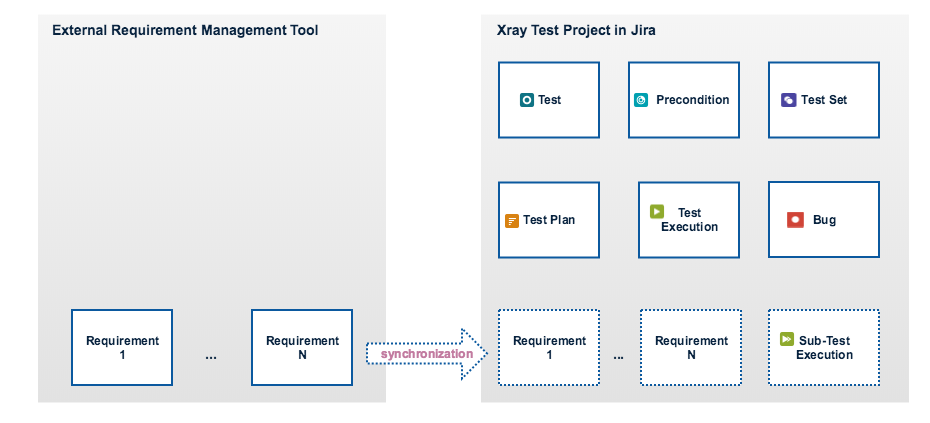This screenshot has width=930, height=423.
Task: Click the red Bug icon
Action: click(795, 220)
